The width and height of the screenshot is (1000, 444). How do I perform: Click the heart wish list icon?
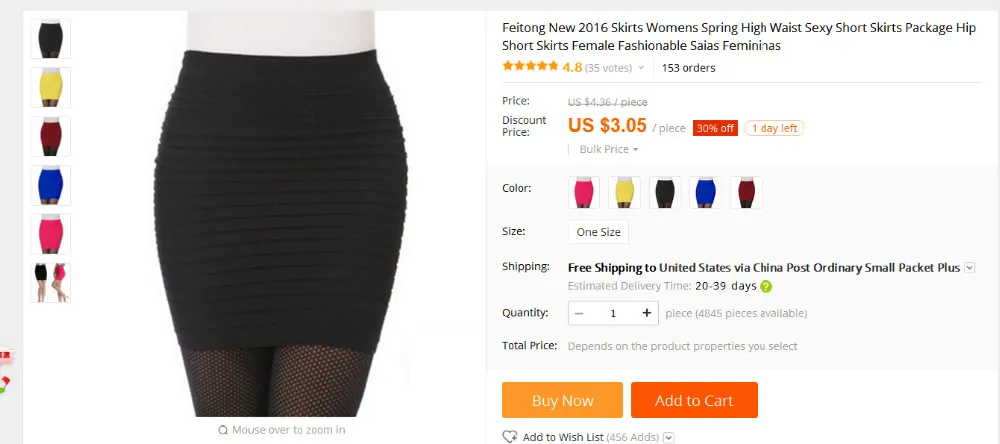510,437
